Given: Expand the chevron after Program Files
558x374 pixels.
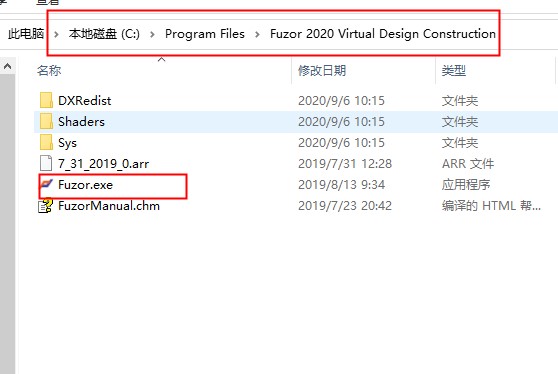Looking at the screenshot, I should pos(257,34).
